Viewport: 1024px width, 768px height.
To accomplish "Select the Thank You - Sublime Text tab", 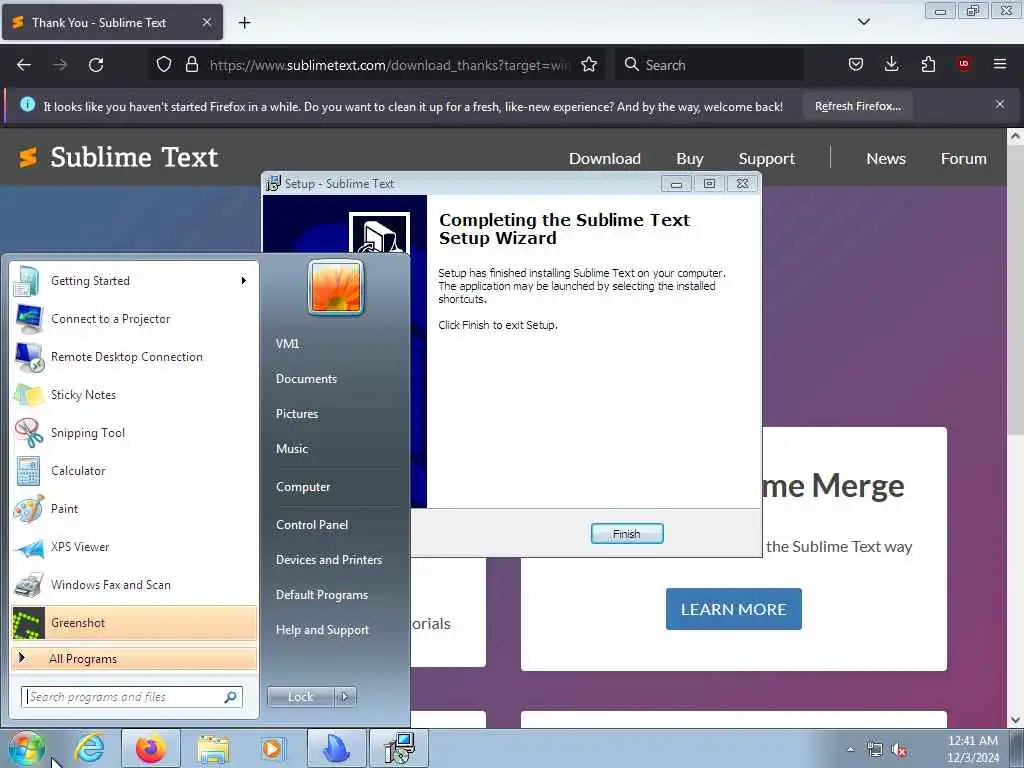I will click(x=112, y=22).
